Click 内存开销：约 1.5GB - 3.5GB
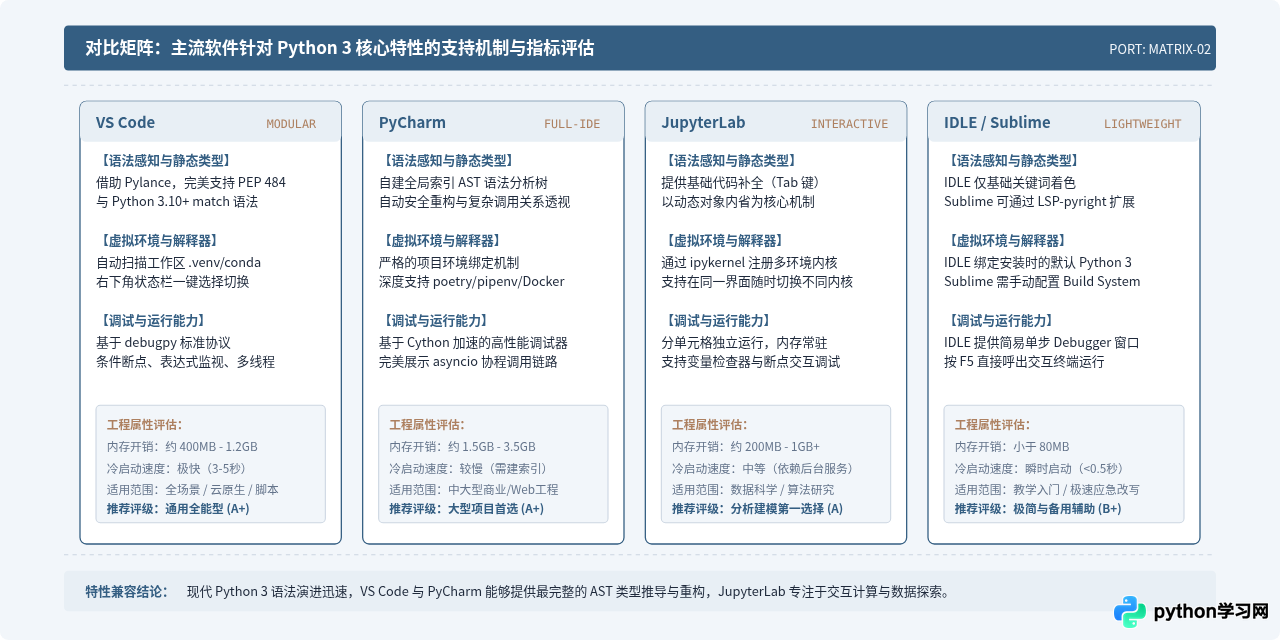This screenshot has height=640, width=1280. coord(462,447)
